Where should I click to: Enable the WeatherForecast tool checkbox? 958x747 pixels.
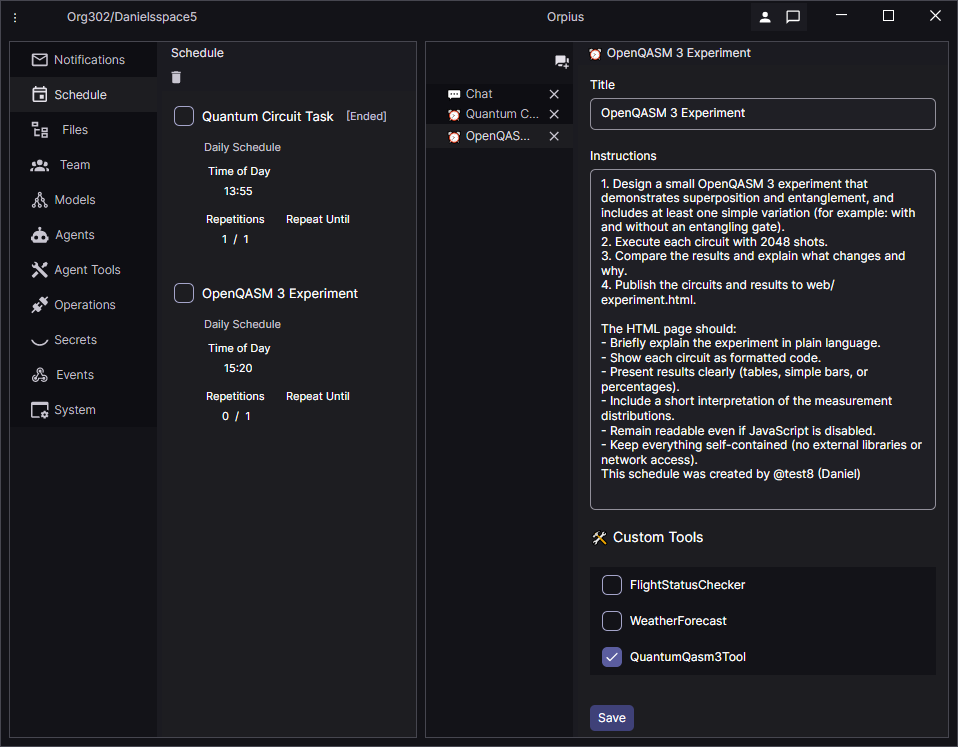[x=612, y=621]
